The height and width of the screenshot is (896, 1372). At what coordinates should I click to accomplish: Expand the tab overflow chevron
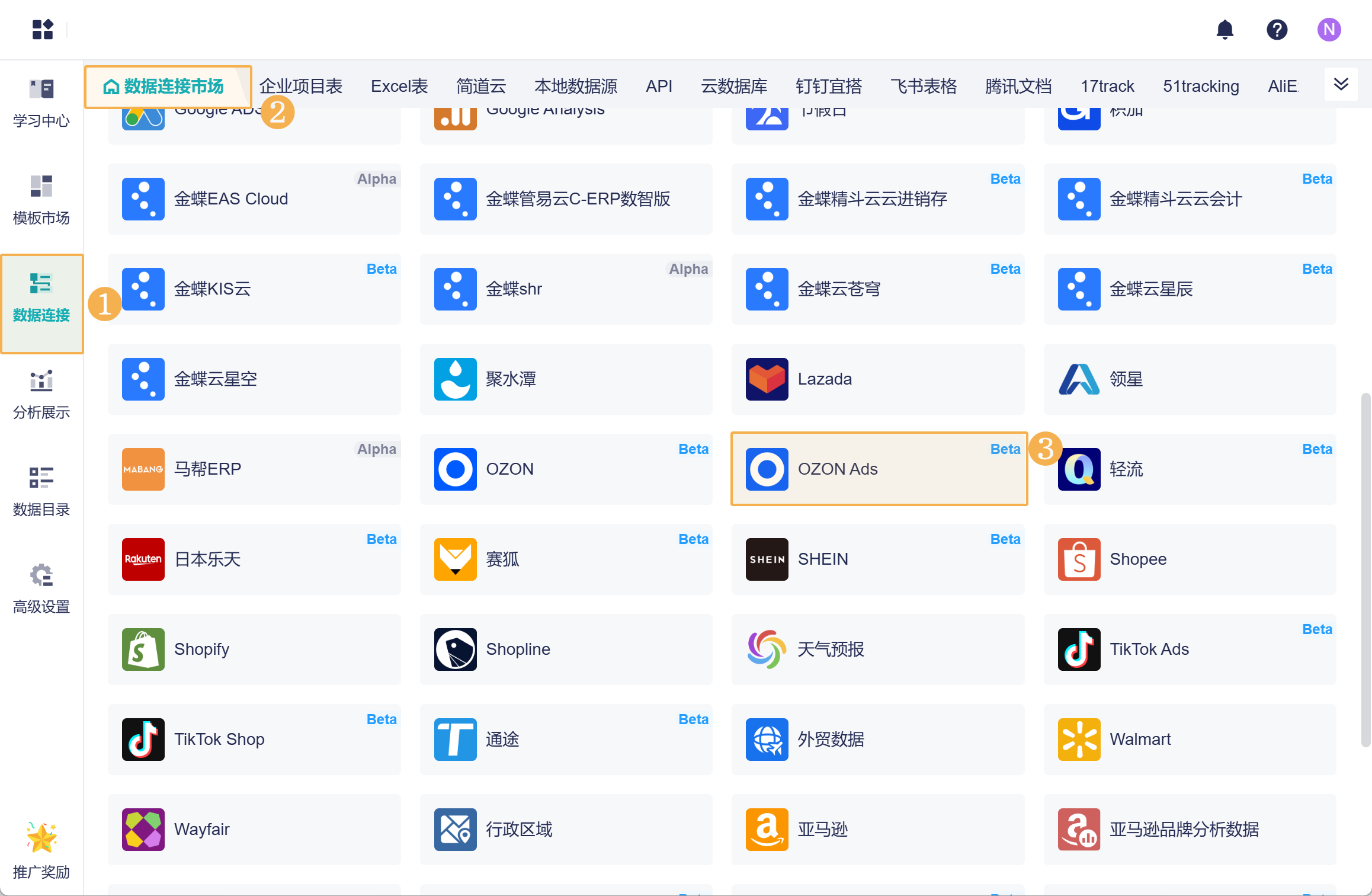(x=1341, y=84)
